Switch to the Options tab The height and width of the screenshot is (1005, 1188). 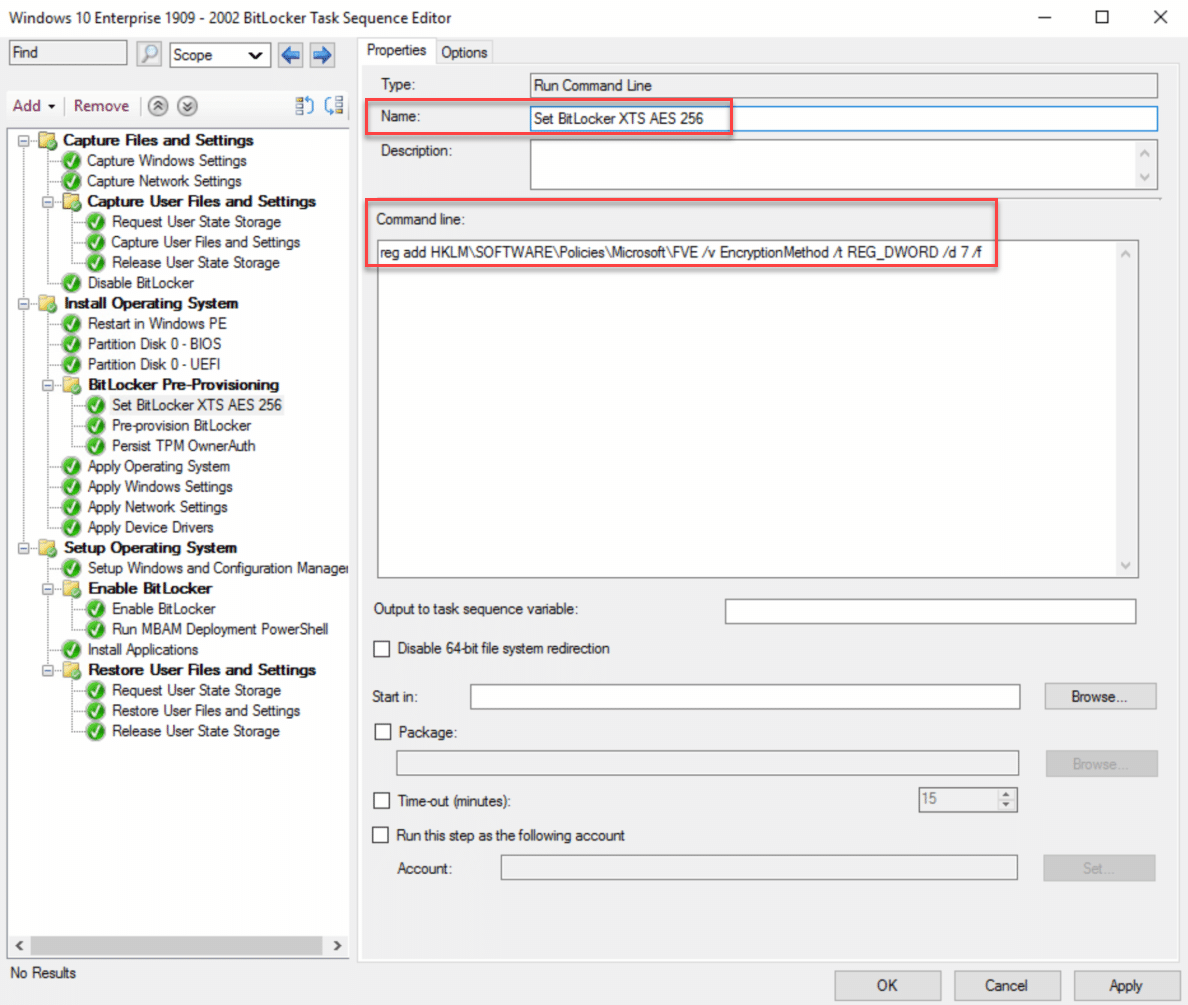tap(464, 50)
